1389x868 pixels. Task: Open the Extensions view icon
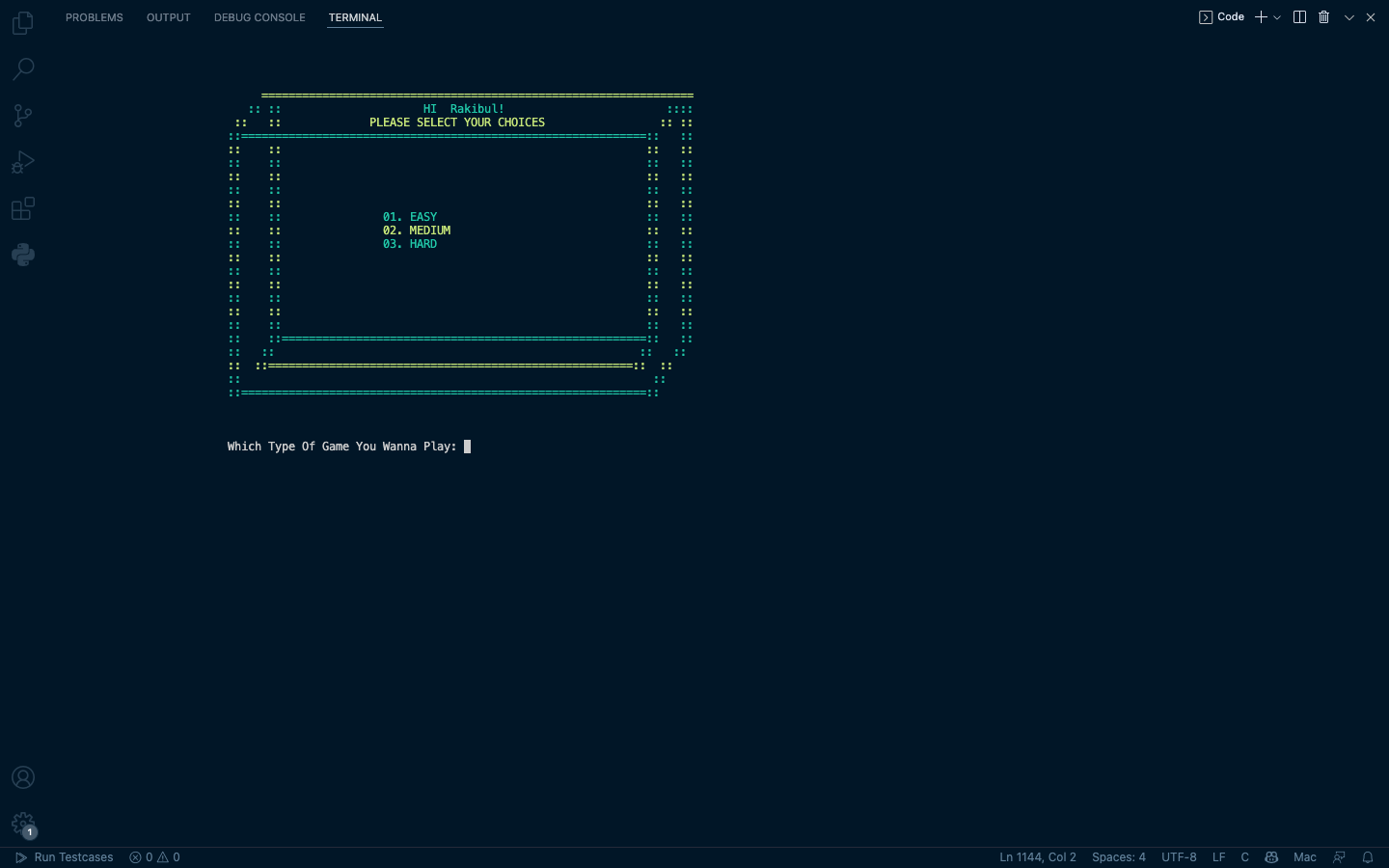[23, 208]
